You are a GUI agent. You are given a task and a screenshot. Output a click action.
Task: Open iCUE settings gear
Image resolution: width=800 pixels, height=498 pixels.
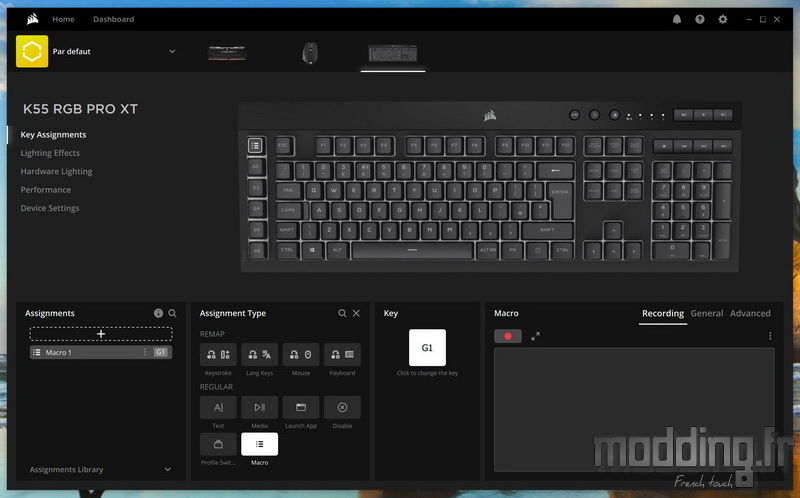tap(722, 19)
